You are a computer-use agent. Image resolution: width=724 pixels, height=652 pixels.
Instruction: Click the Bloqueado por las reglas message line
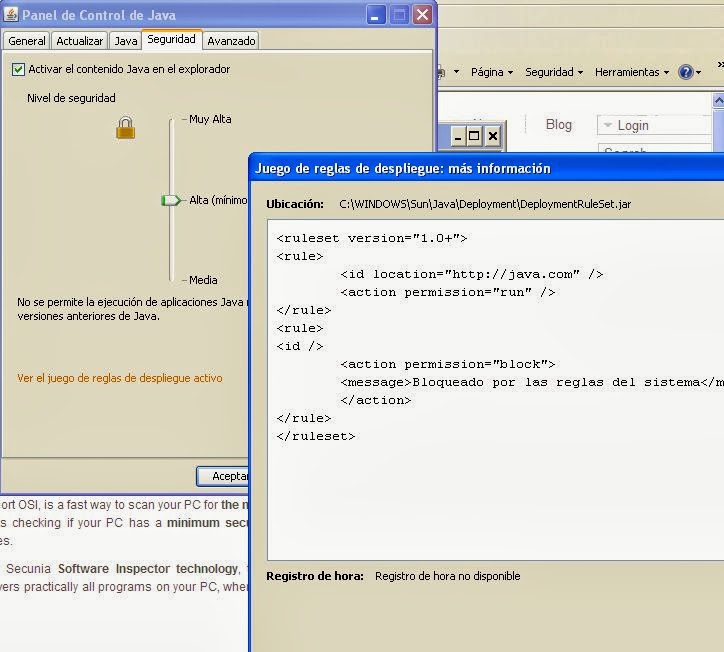coord(532,382)
